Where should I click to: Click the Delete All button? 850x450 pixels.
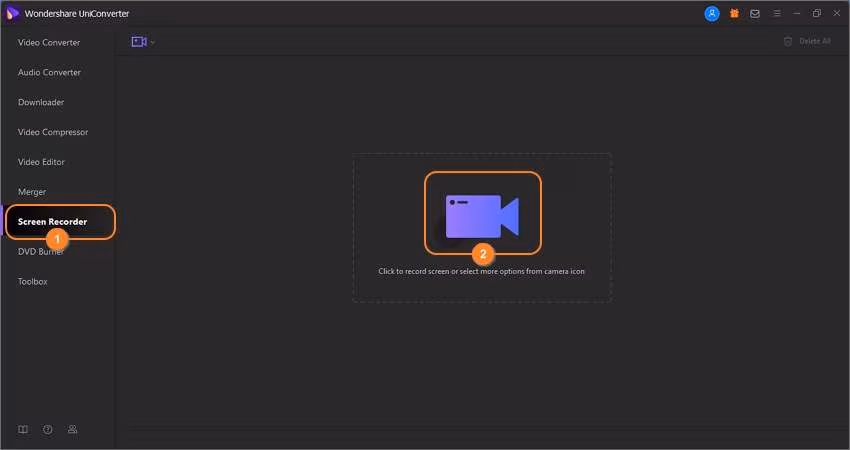tap(807, 41)
